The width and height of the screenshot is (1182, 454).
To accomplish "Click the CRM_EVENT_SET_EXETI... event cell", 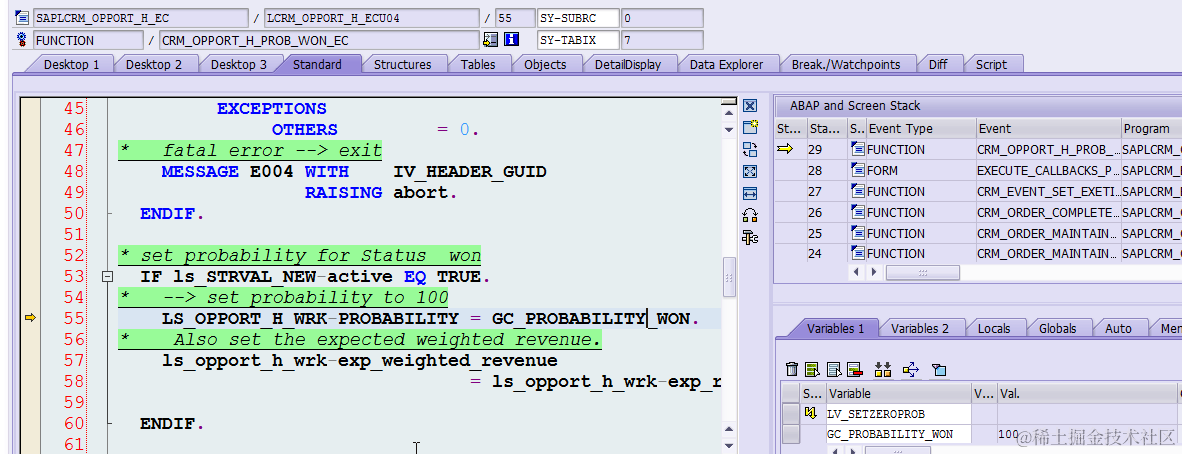I will [1048, 192].
